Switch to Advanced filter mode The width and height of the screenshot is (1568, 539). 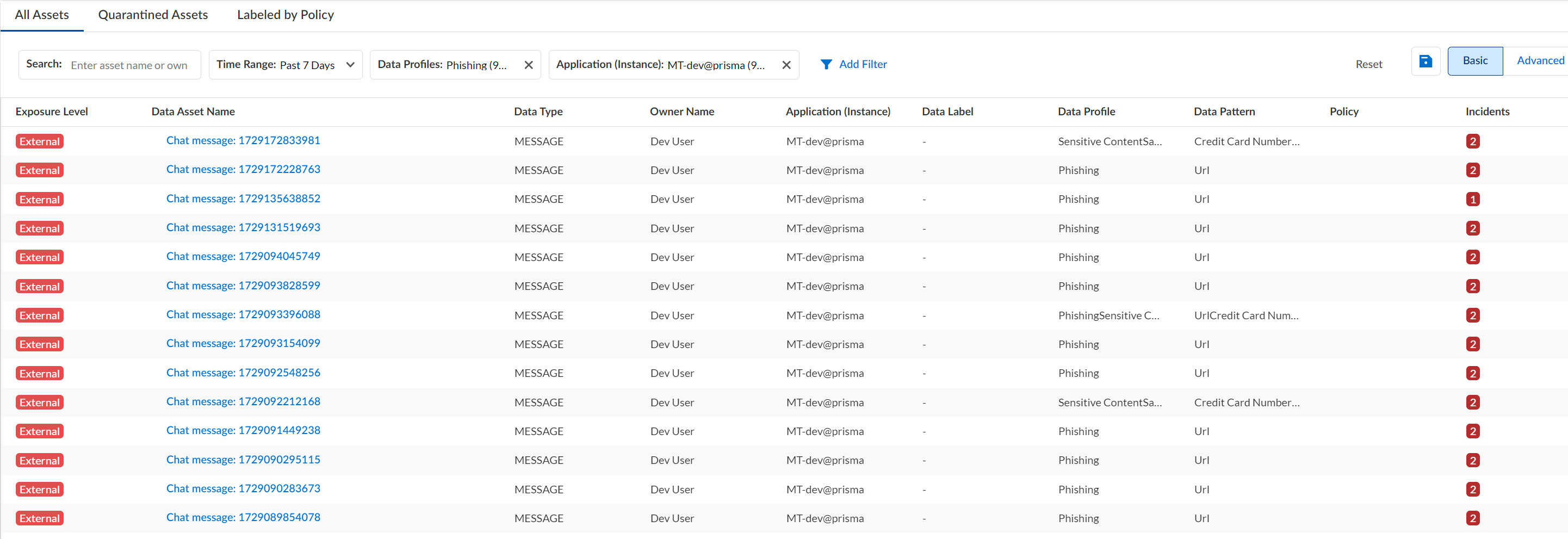tap(1539, 61)
